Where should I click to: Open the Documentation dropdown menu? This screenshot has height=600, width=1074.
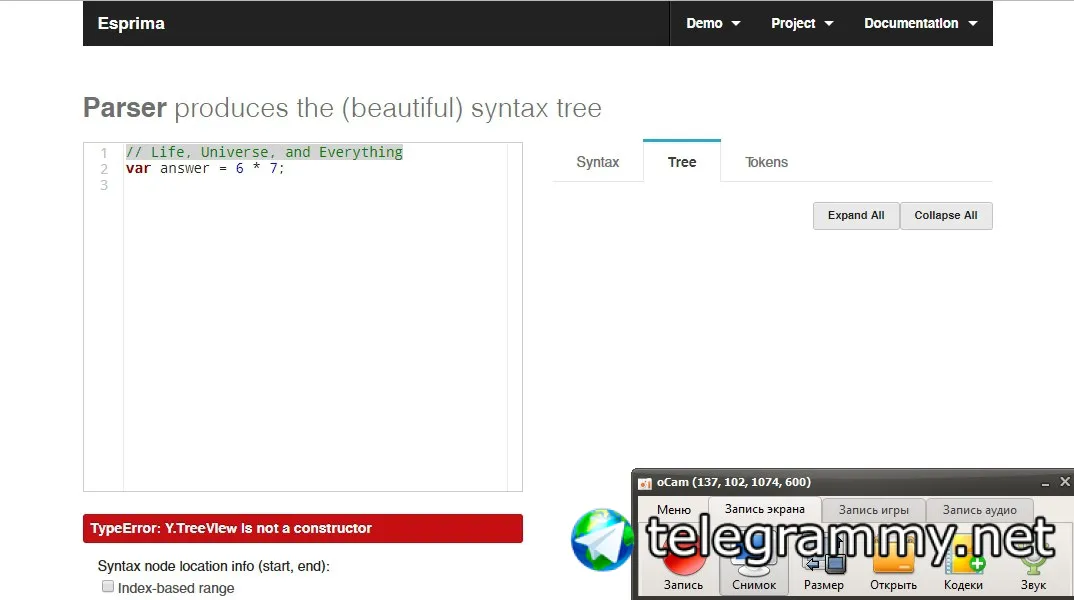point(921,23)
